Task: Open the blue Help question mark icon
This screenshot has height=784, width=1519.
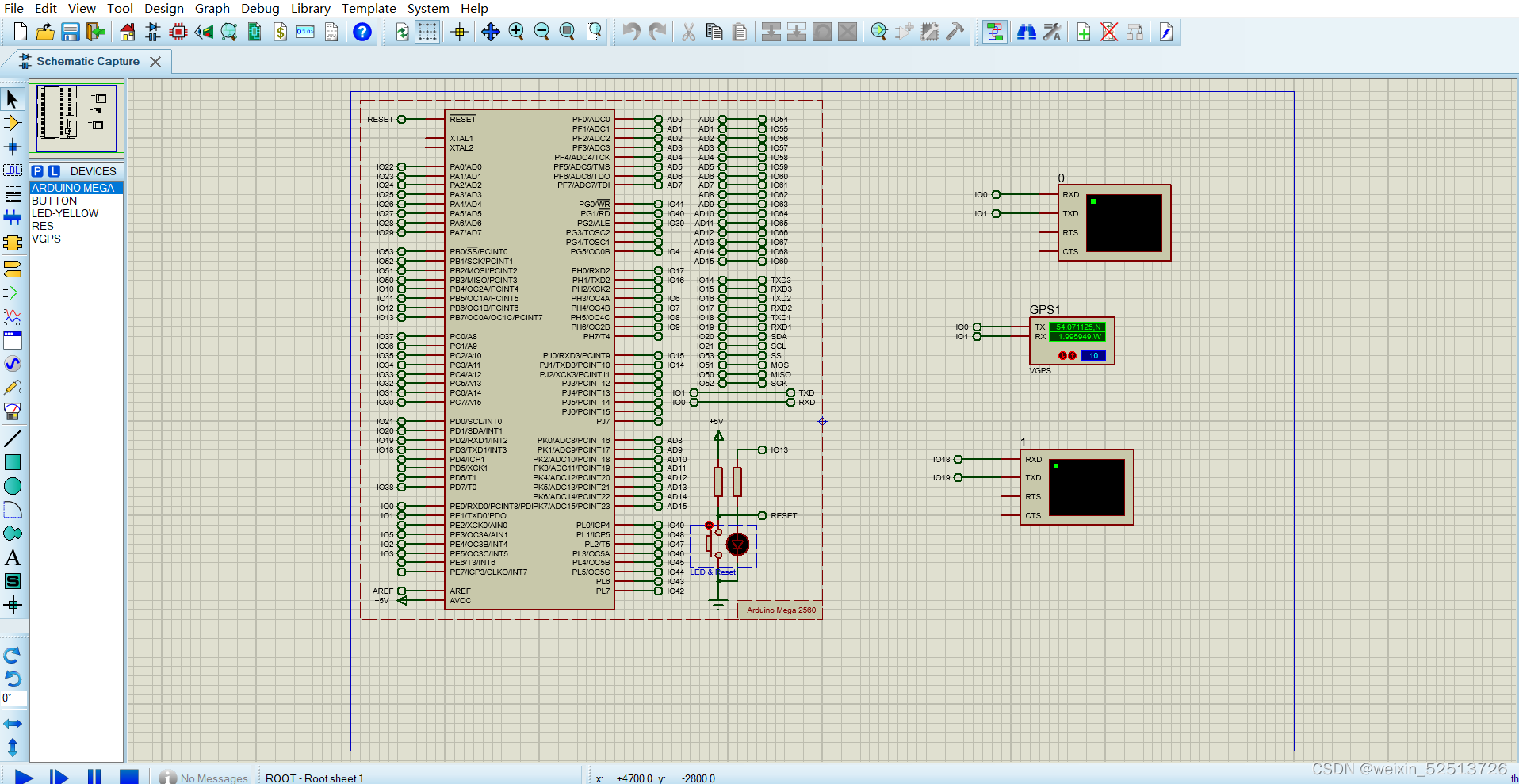Action: click(x=362, y=32)
